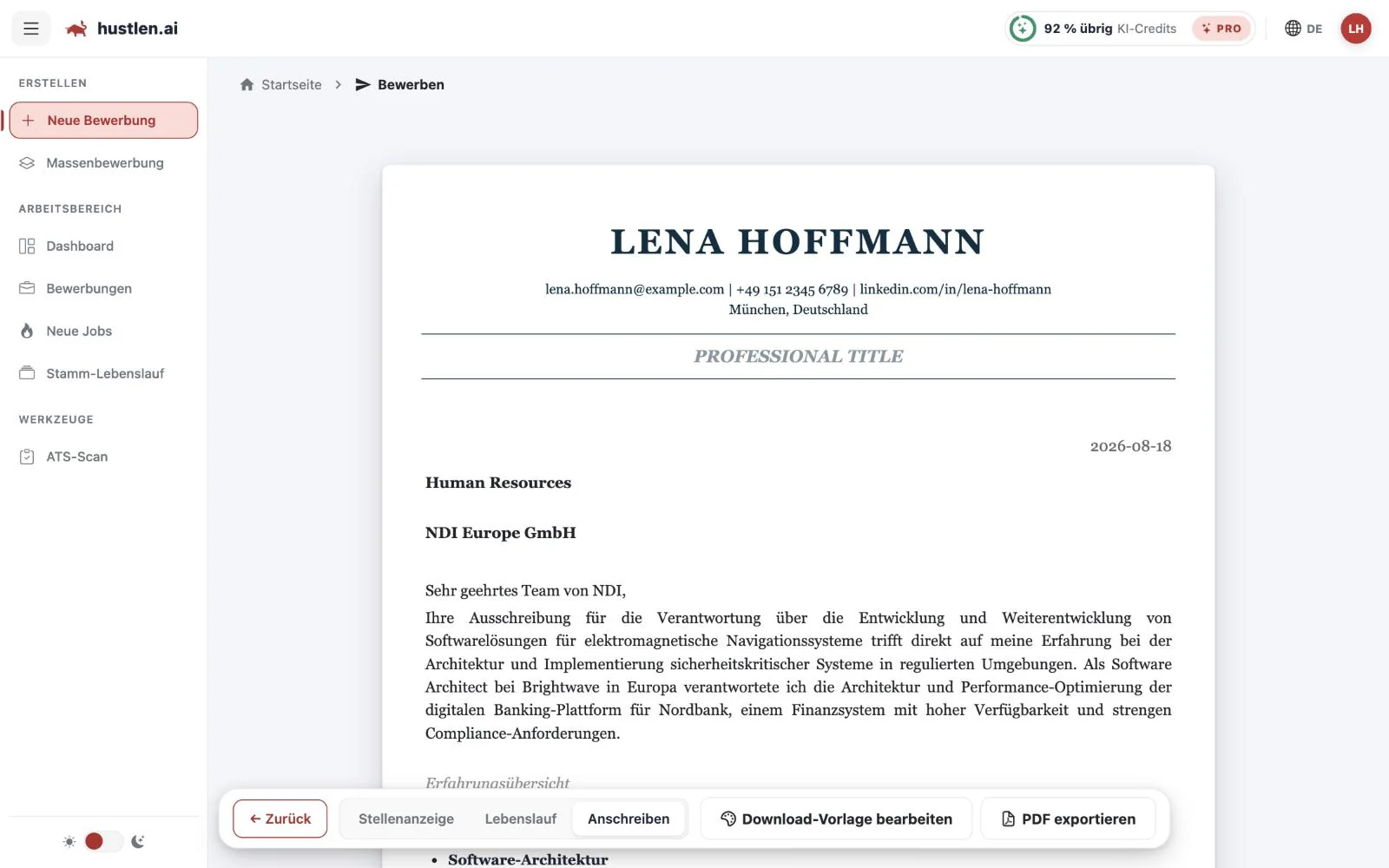Switch to the Stellenanzeige tab
1389x868 pixels.
406,819
